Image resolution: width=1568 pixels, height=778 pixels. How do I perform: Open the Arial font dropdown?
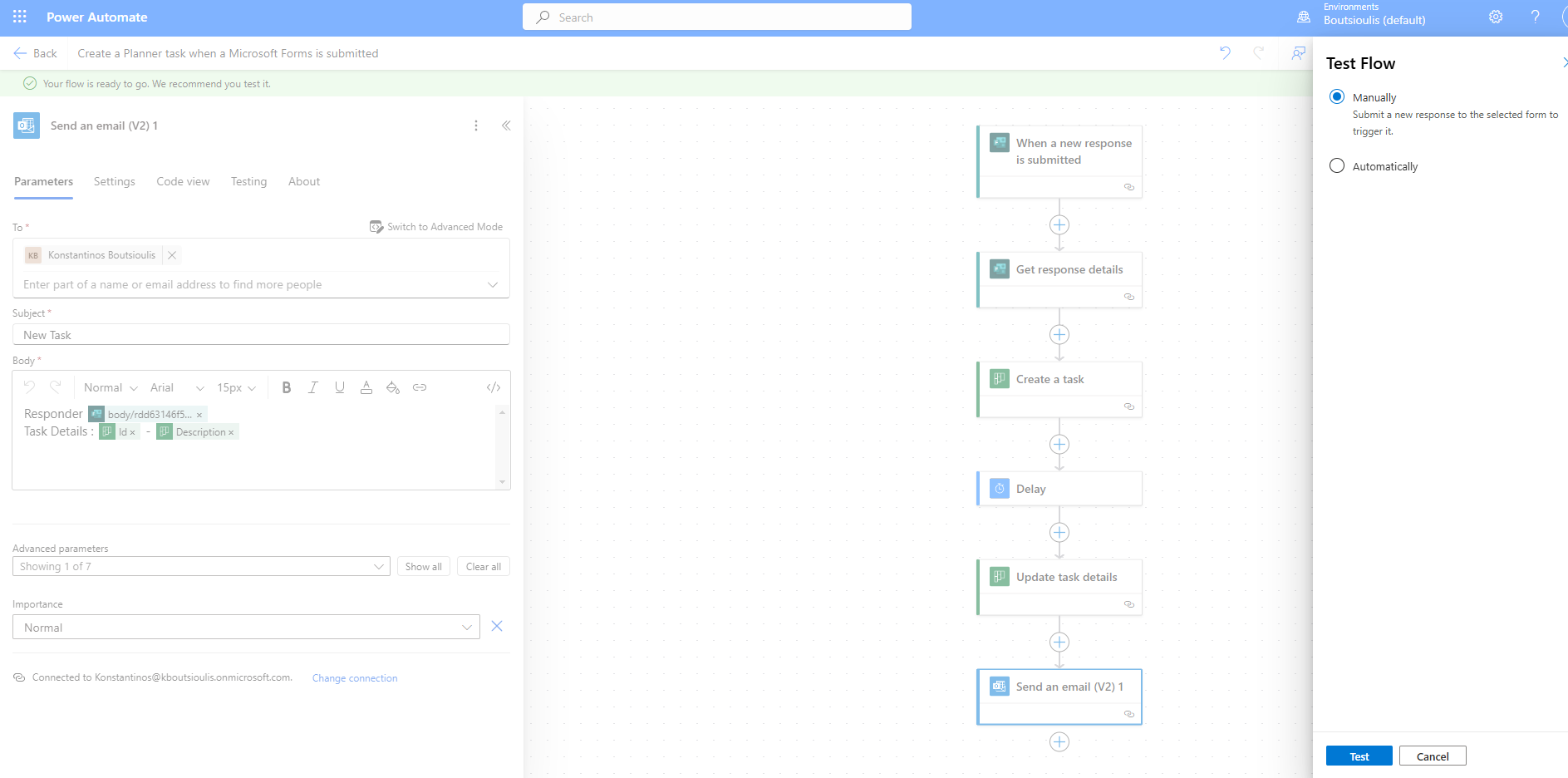[x=177, y=387]
